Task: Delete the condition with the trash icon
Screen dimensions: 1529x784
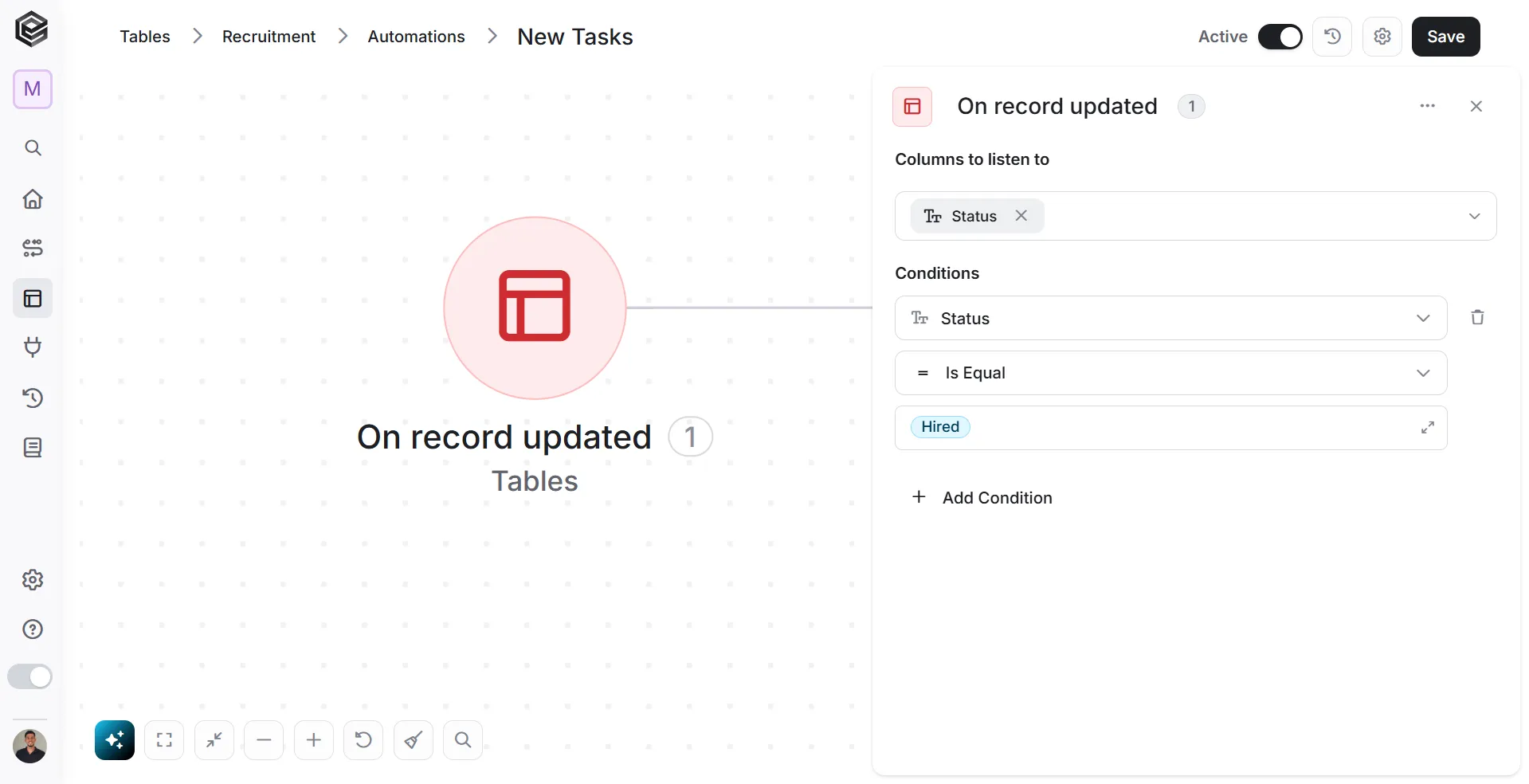Action: (x=1477, y=317)
